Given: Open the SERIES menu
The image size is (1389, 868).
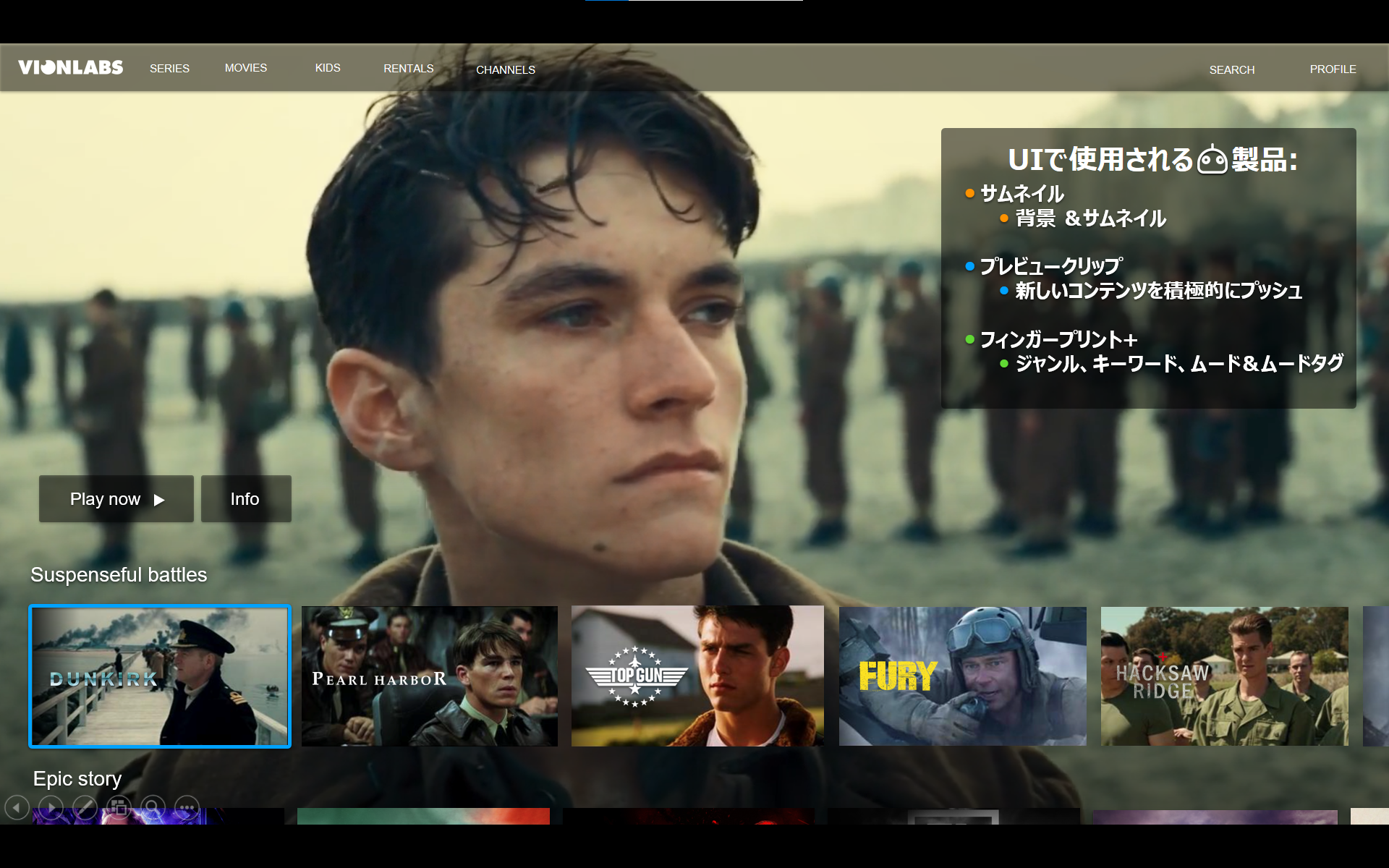Looking at the screenshot, I should 169,68.
